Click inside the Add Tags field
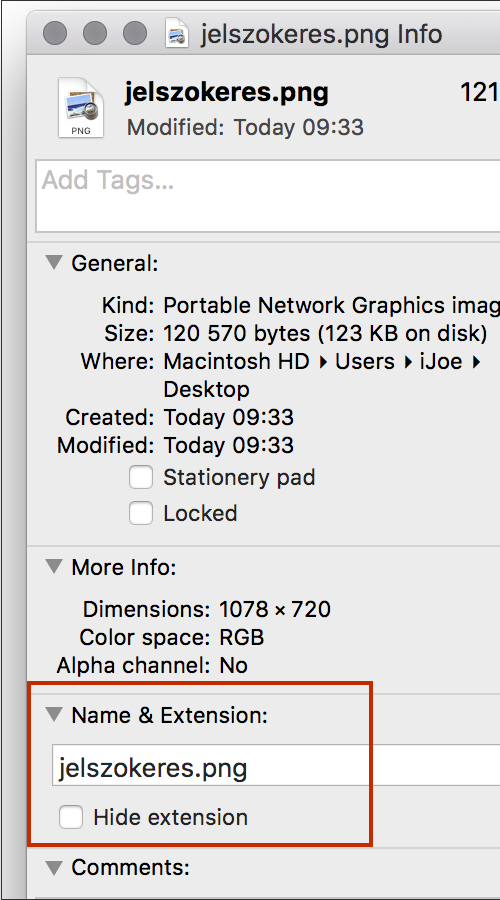500x900 pixels. tap(268, 196)
